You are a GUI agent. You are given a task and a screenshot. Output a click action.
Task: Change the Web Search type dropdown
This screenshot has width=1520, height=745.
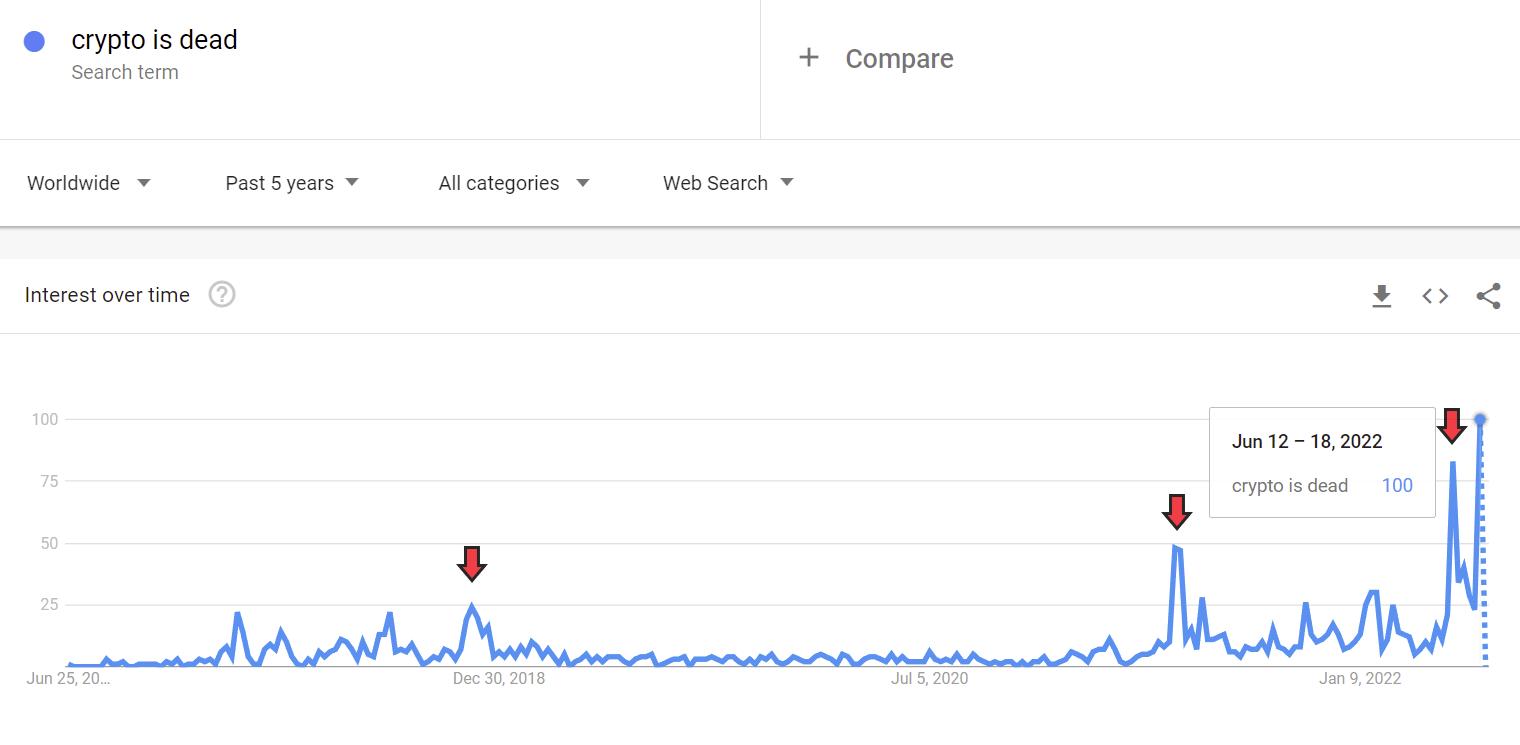(727, 183)
